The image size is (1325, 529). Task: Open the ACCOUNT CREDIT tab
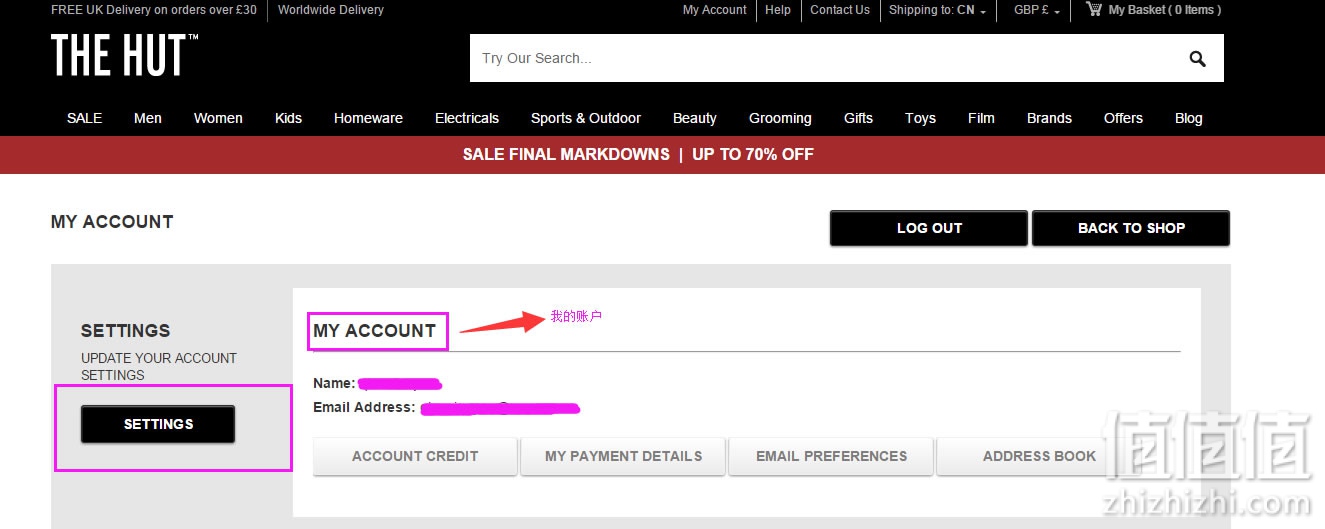(x=415, y=456)
